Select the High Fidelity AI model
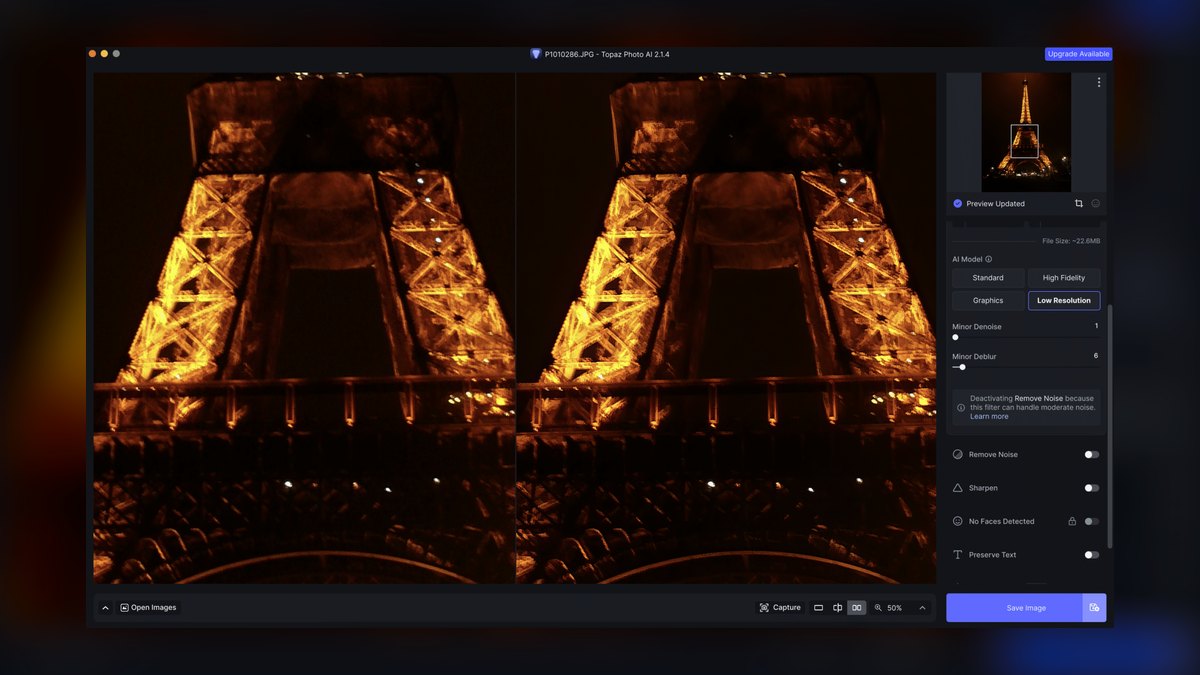The width and height of the screenshot is (1200, 675). pos(1064,278)
